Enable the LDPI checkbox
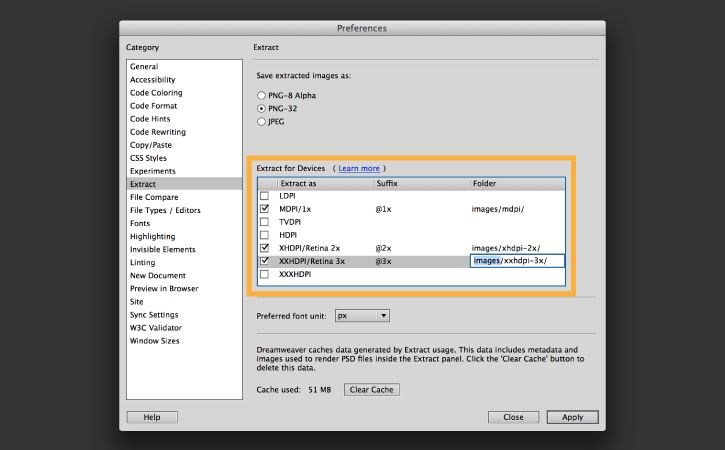The image size is (725, 450). click(264, 196)
